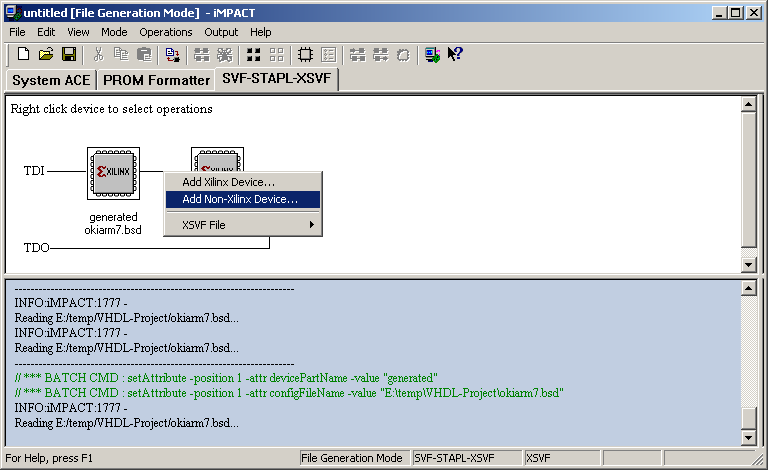768x470 pixels.
Task: Click the context help arrow-question icon
Action: [455, 54]
